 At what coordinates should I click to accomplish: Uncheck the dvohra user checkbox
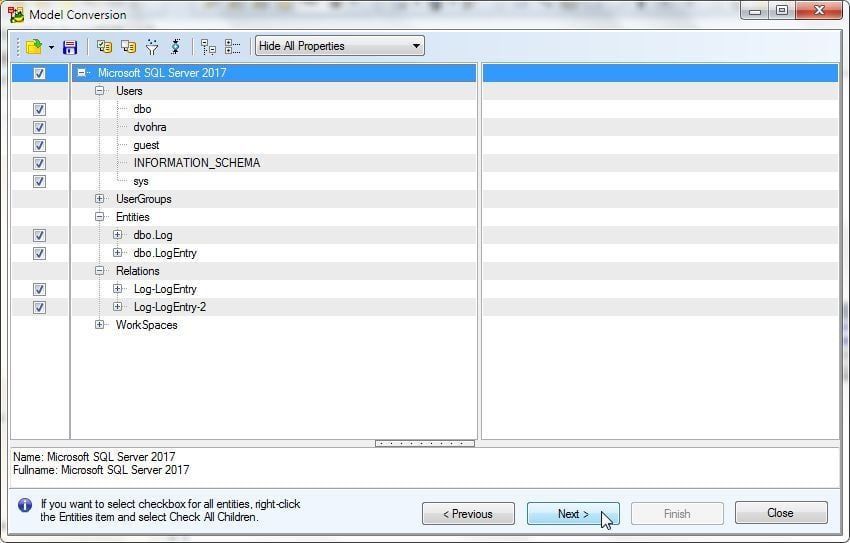click(x=39, y=127)
